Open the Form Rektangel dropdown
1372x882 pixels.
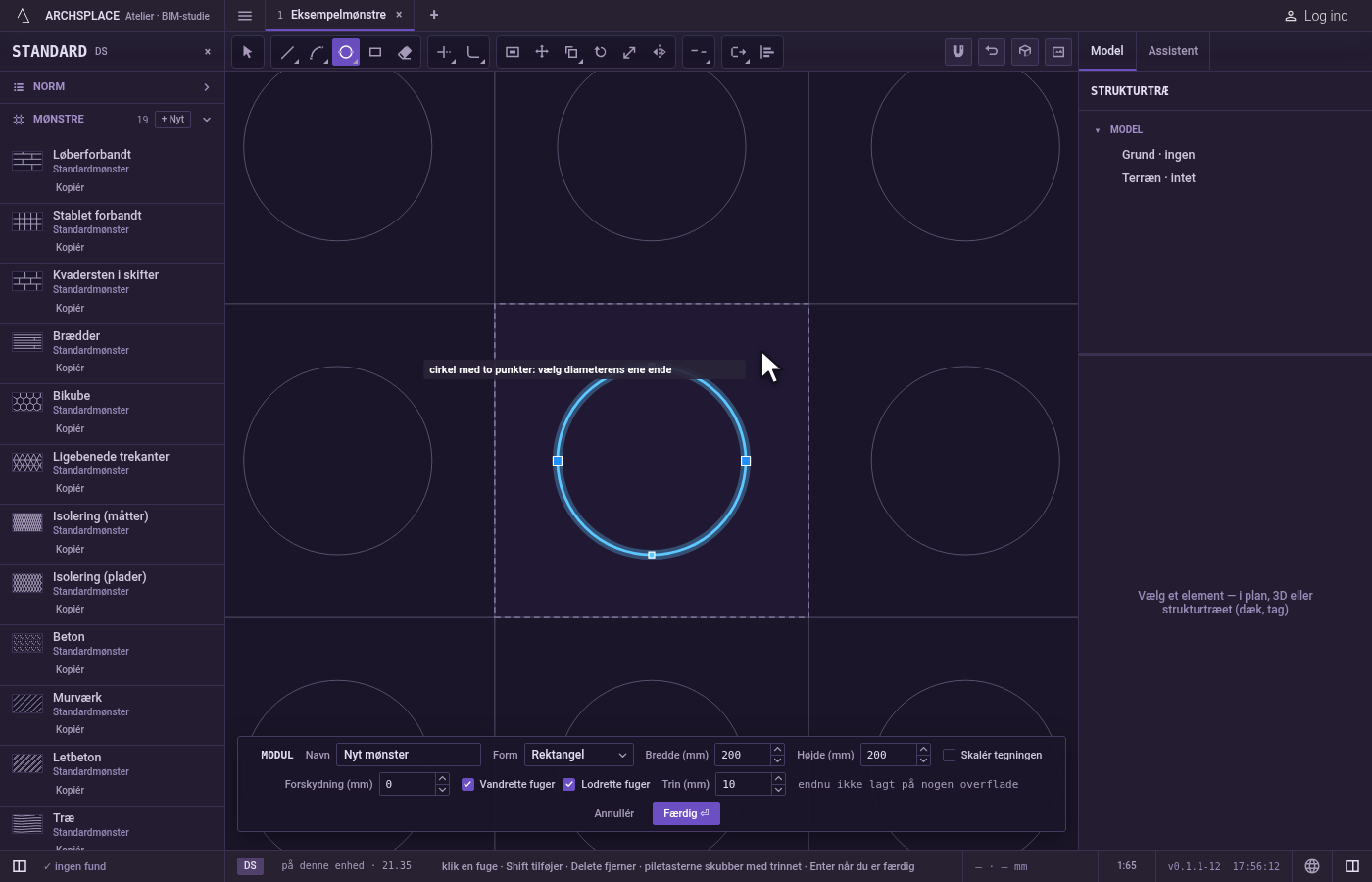(x=579, y=755)
